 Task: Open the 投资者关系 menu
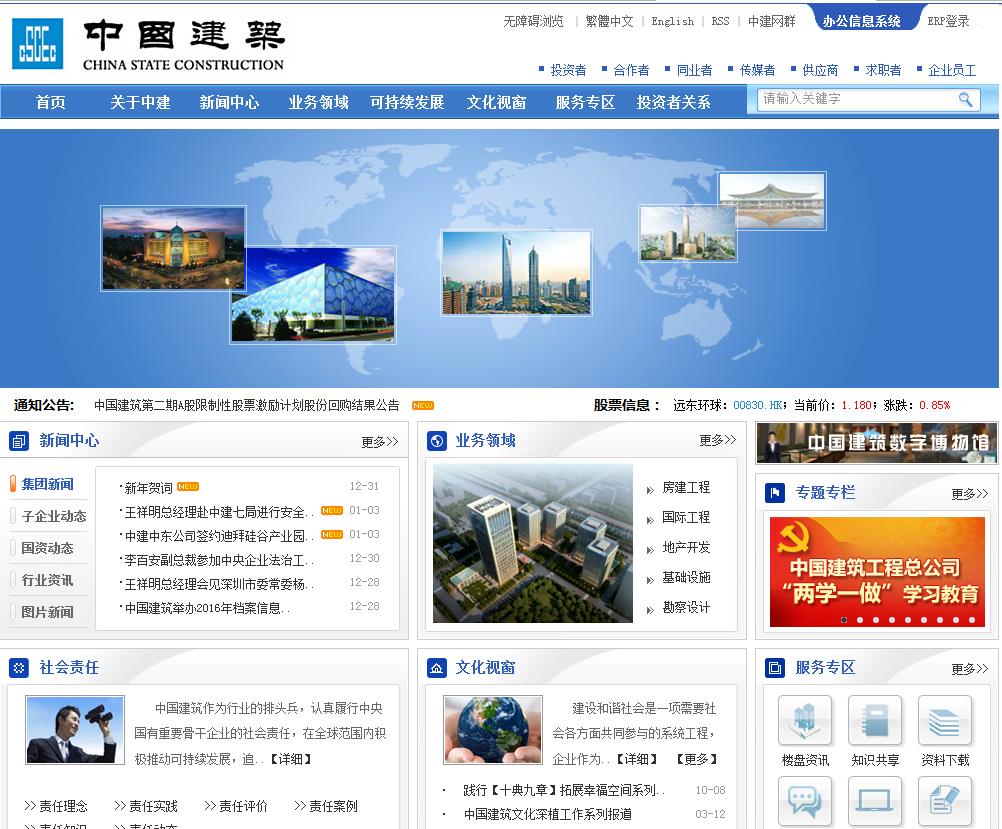click(x=674, y=102)
